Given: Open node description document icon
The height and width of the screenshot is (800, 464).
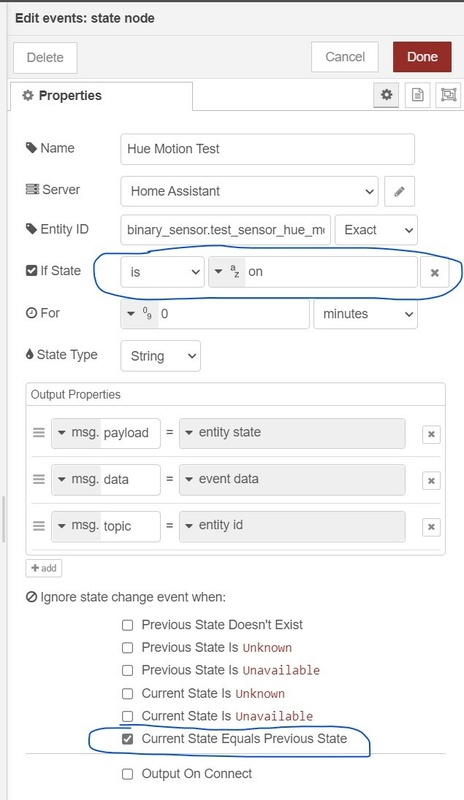Looking at the screenshot, I should [x=418, y=95].
